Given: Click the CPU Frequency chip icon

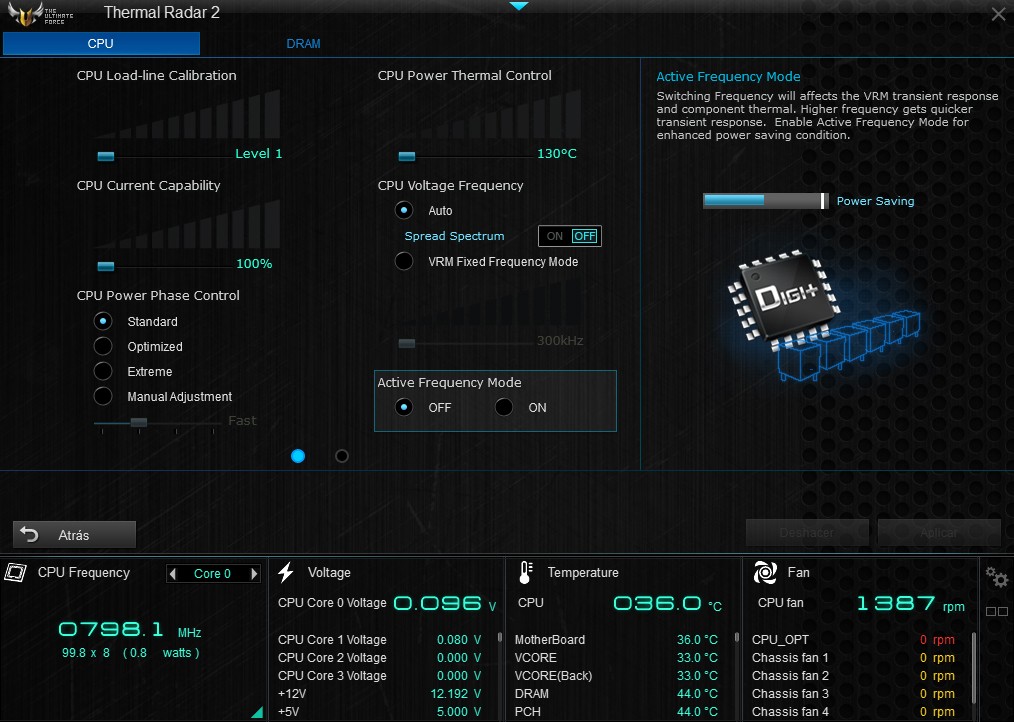Looking at the screenshot, I should (16, 573).
